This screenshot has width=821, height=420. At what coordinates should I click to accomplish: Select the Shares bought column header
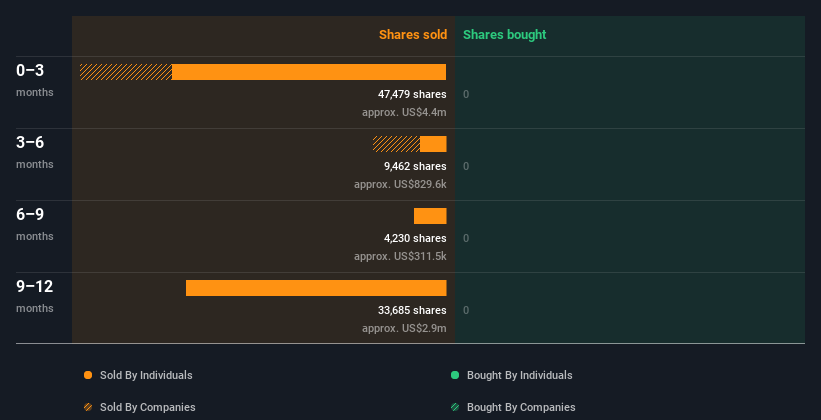pos(504,35)
